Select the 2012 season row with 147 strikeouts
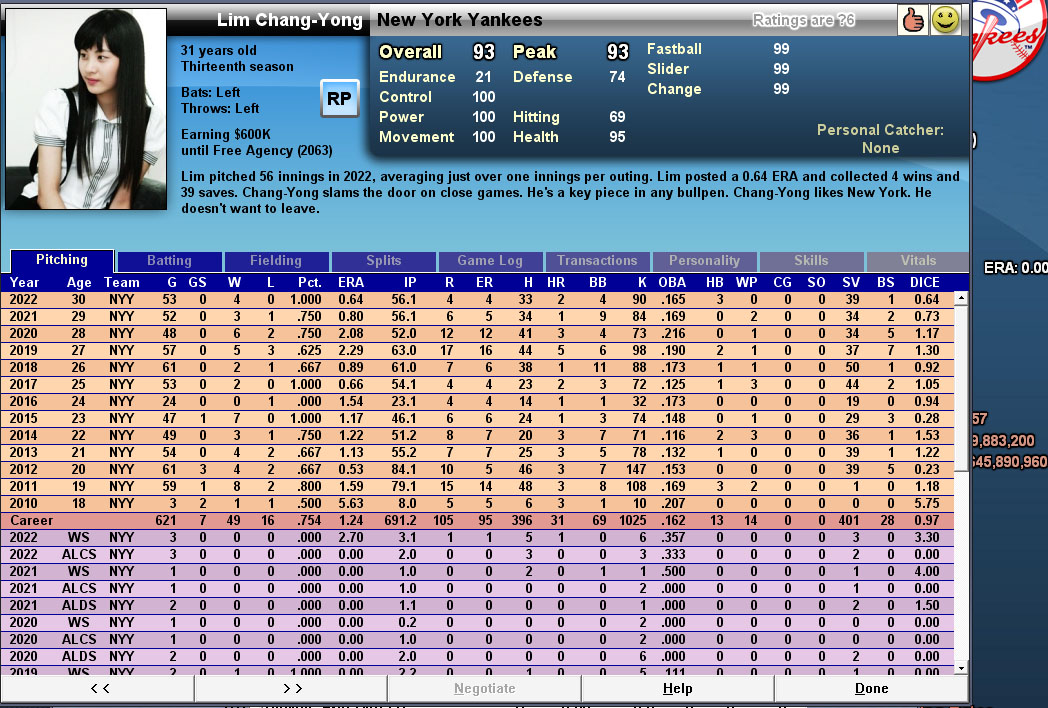The image size is (1048, 708). (477, 469)
